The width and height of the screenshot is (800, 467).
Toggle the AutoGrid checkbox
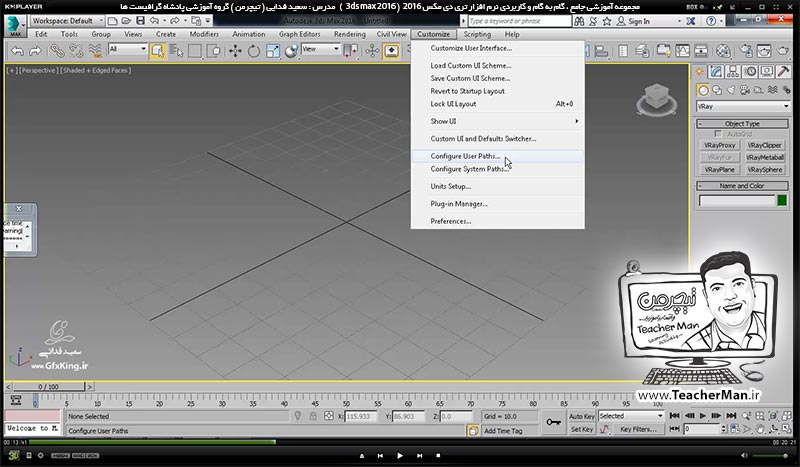[x=718, y=134]
